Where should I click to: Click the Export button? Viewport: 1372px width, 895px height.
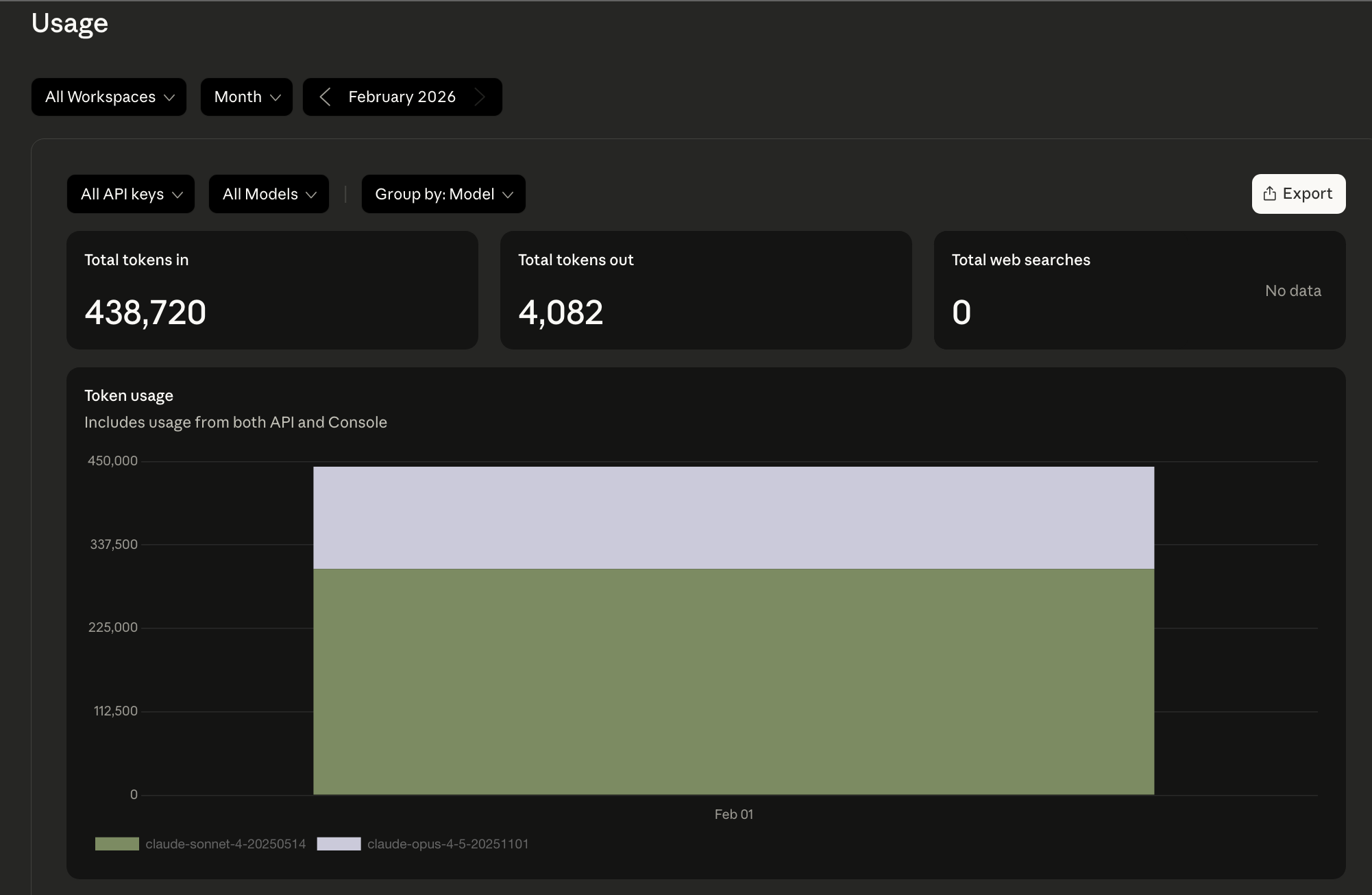click(x=1298, y=193)
